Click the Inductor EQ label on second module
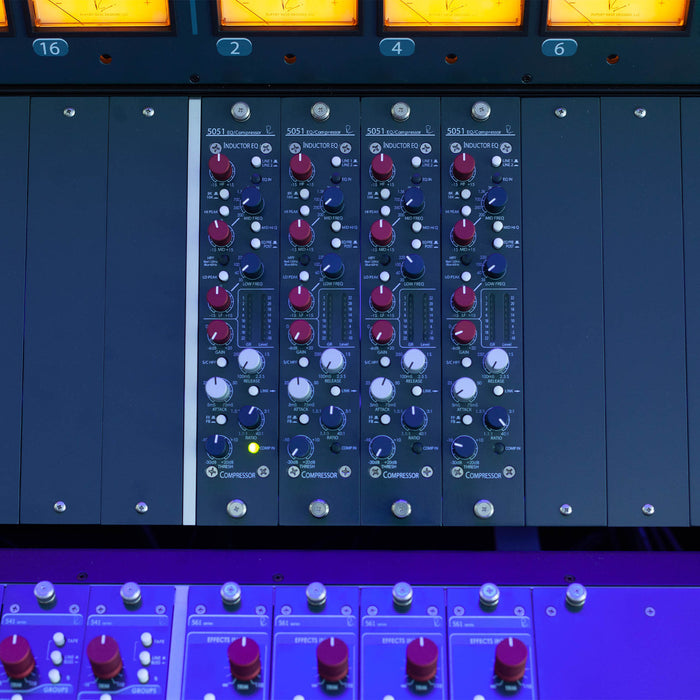Image resolution: width=700 pixels, height=700 pixels. pyautogui.click(x=320, y=146)
